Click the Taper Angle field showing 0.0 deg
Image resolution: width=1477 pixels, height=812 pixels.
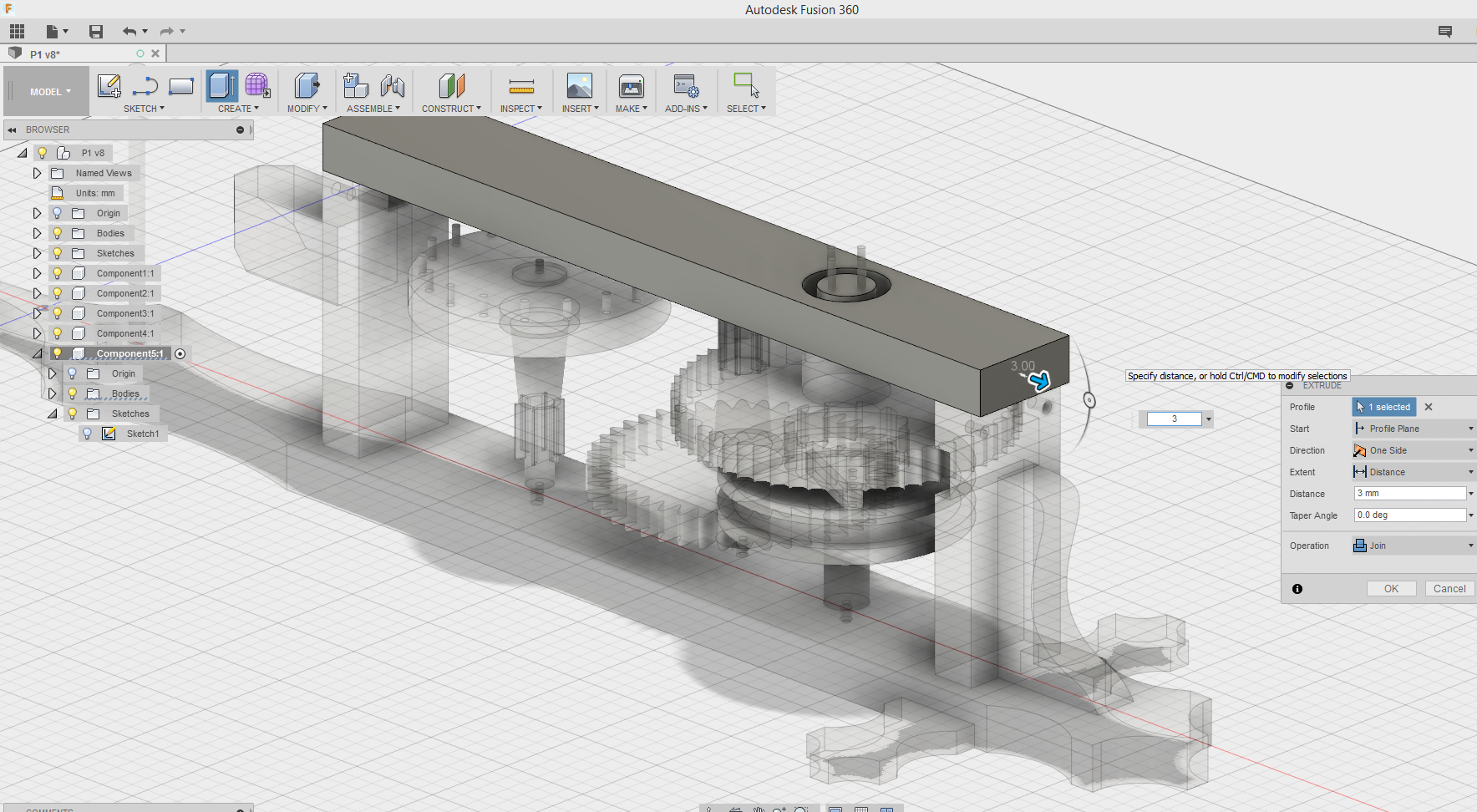point(1410,515)
